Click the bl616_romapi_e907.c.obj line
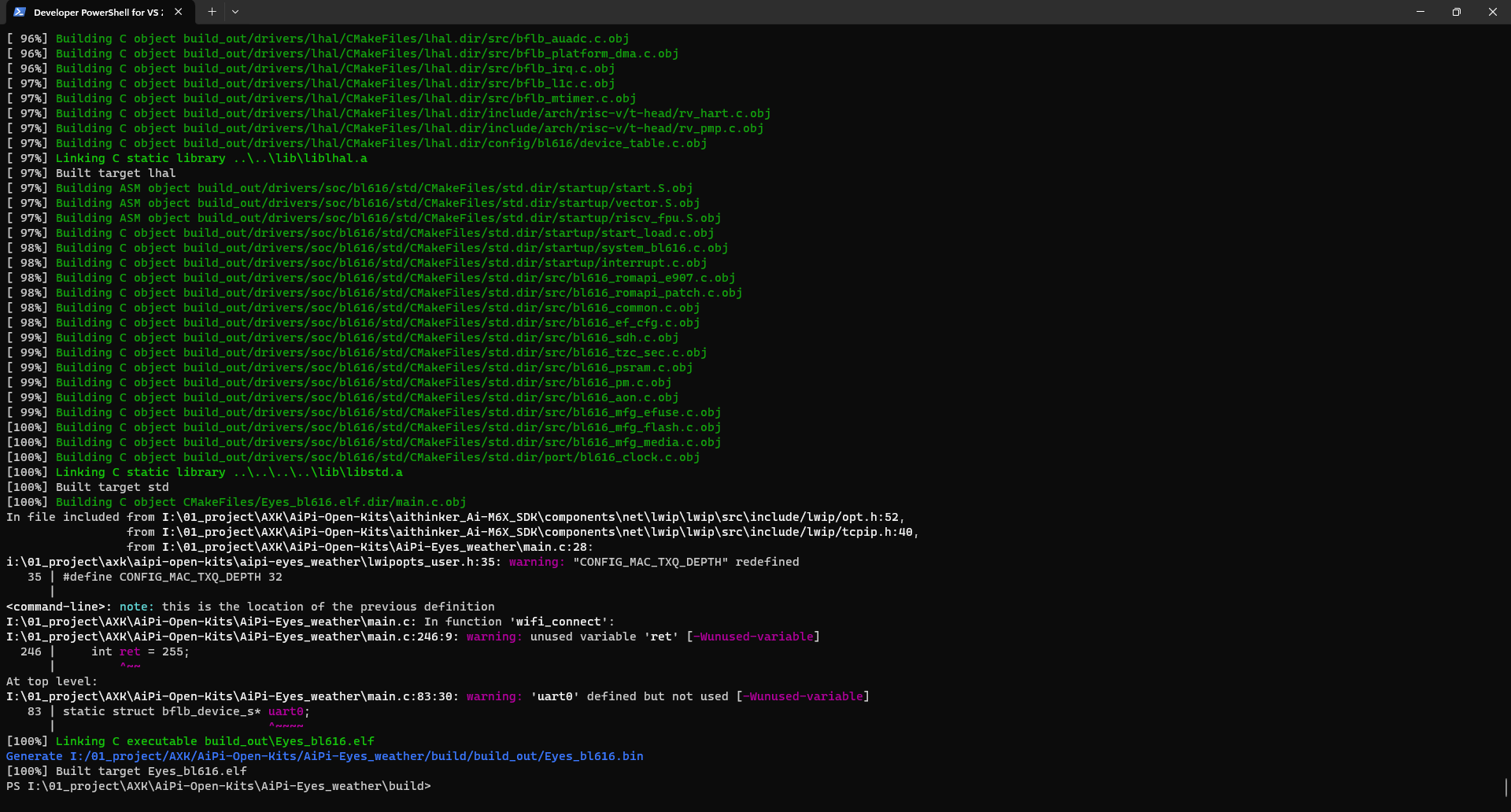Screen dimensions: 1511x812 [x=371, y=278]
